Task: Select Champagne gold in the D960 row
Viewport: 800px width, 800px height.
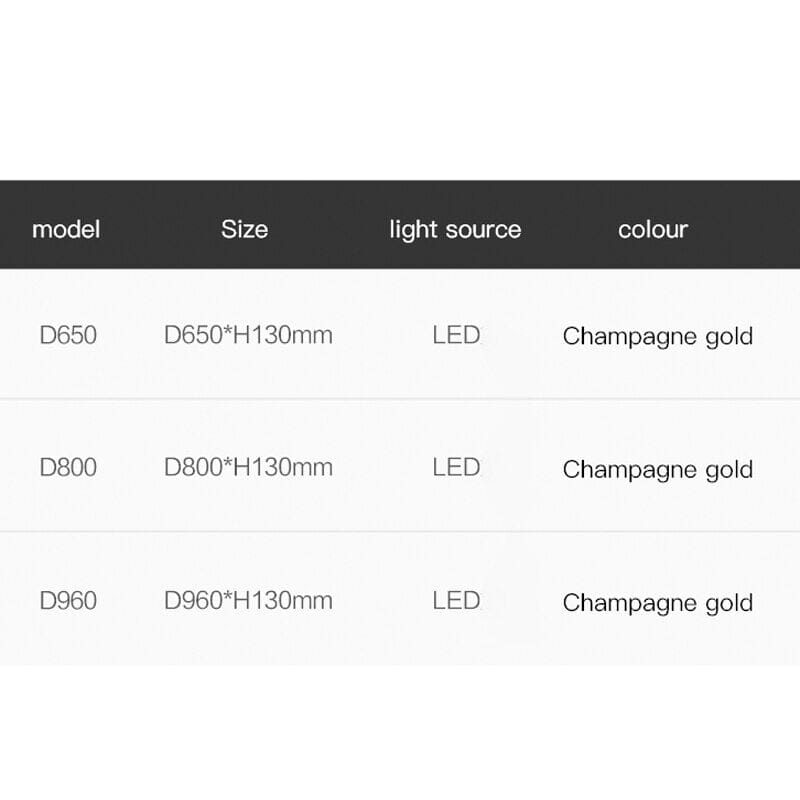Action: coord(657,603)
